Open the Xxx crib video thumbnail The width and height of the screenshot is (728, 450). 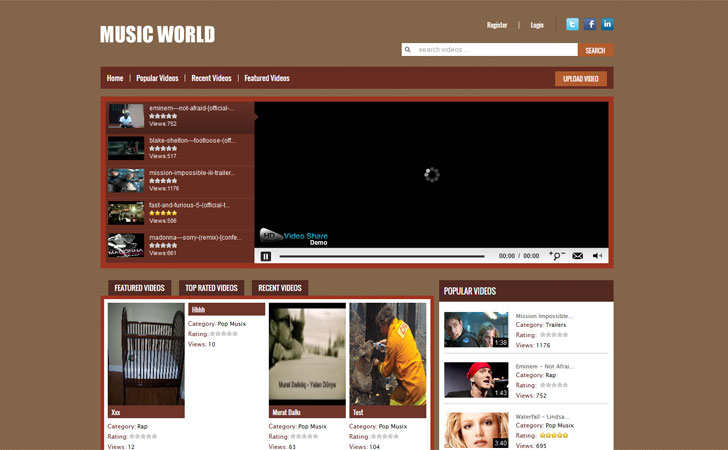click(146, 355)
